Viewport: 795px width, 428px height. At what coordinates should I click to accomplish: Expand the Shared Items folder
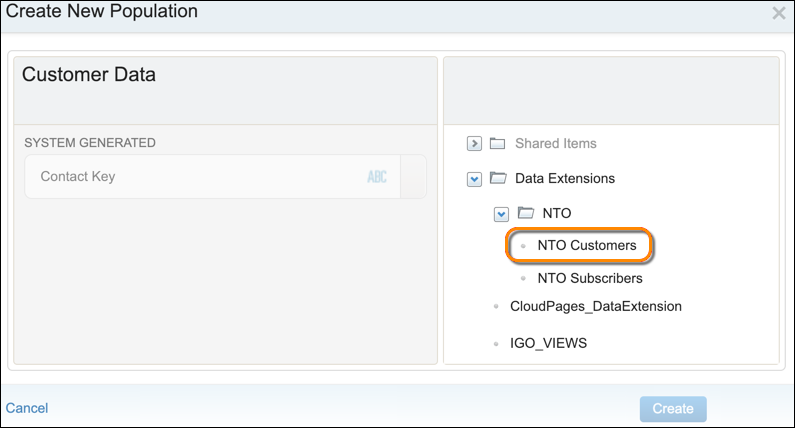(x=474, y=144)
